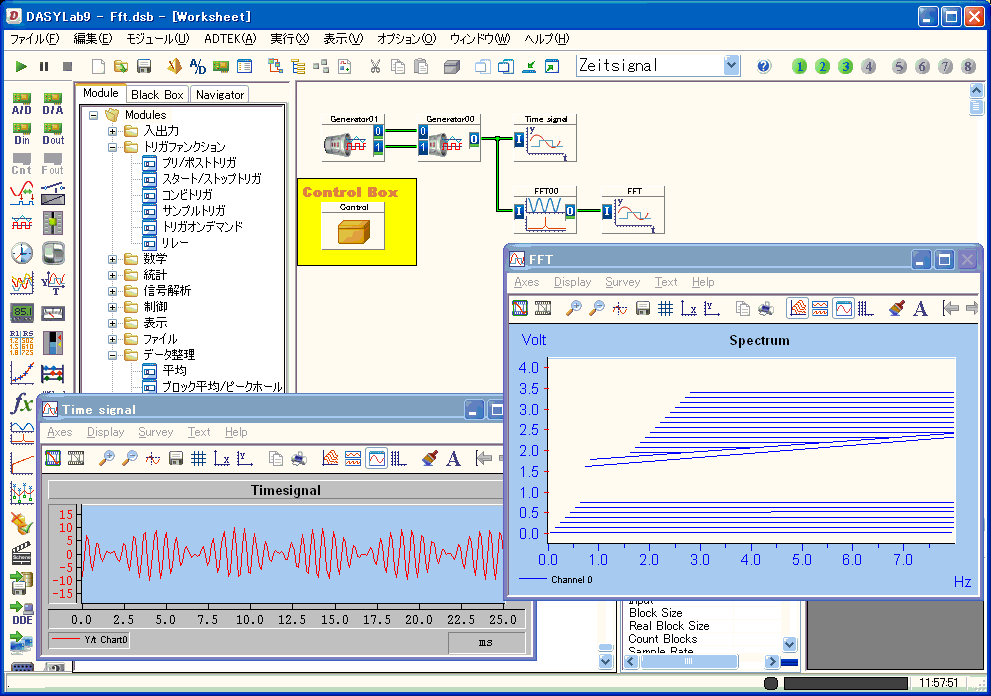This screenshot has height=696, width=991.
Task: Click the paintbrush colors icon in FFT window
Action: pos(896,308)
